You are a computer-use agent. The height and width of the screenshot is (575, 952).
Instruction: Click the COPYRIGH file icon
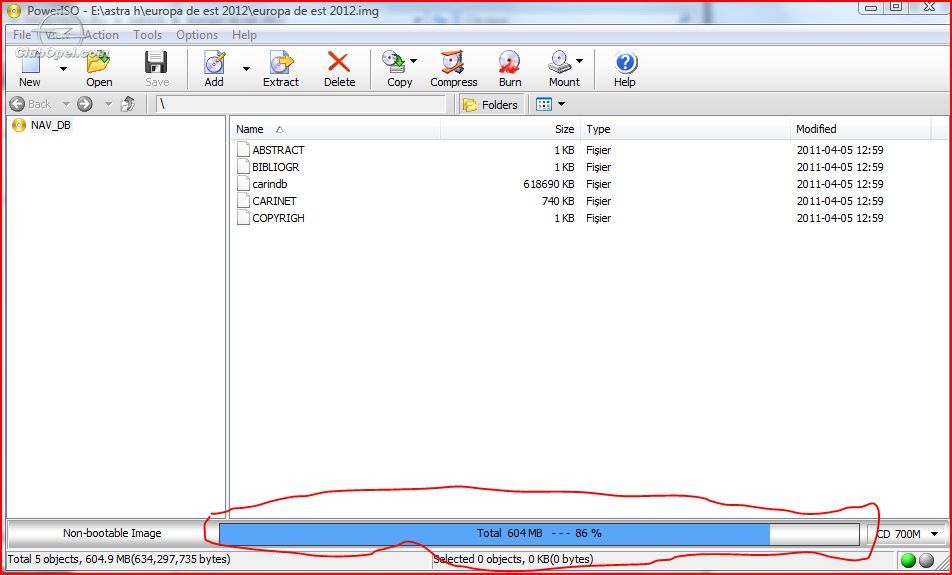[243, 217]
